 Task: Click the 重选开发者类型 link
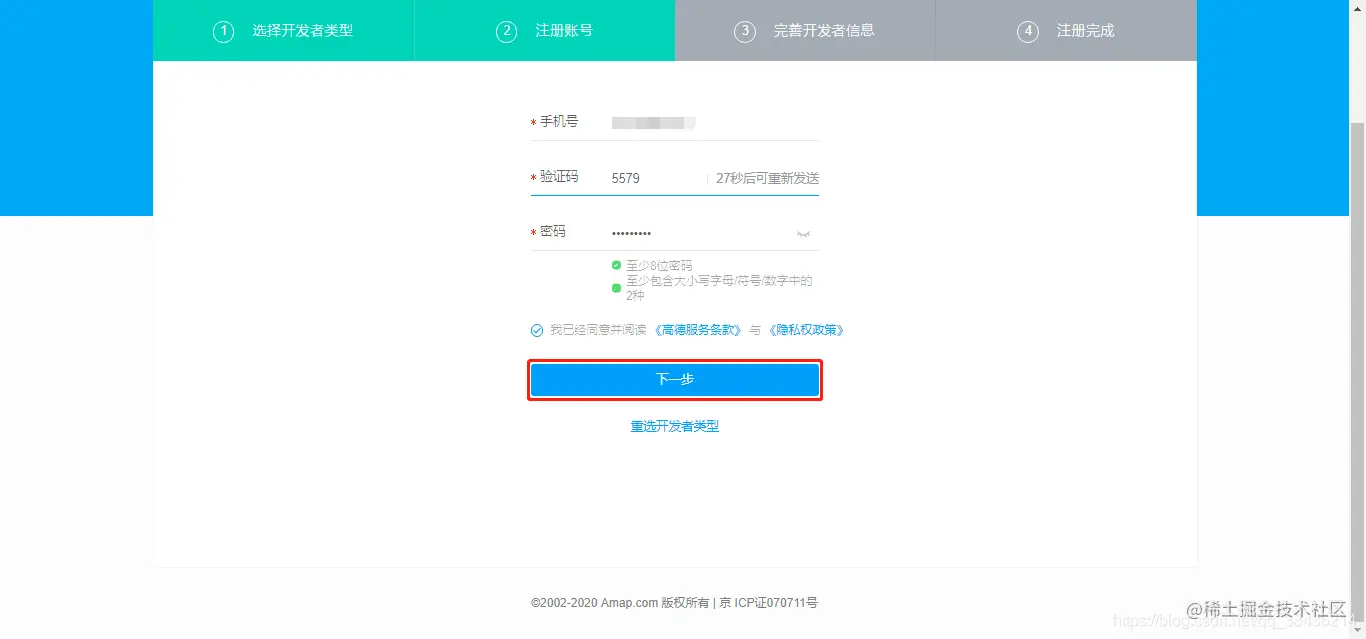point(674,425)
